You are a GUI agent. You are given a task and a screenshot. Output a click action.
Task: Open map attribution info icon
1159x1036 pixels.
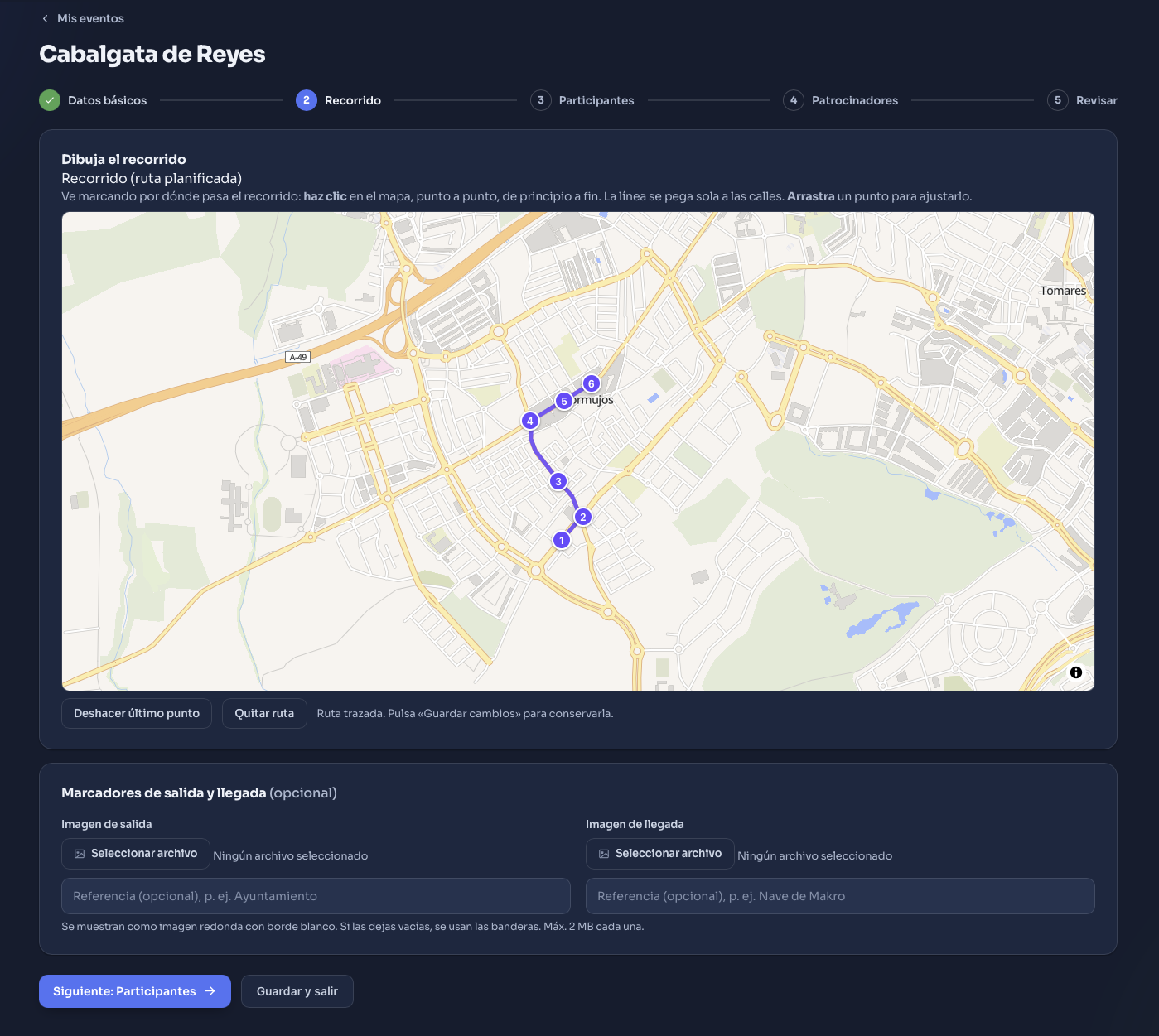click(1076, 672)
